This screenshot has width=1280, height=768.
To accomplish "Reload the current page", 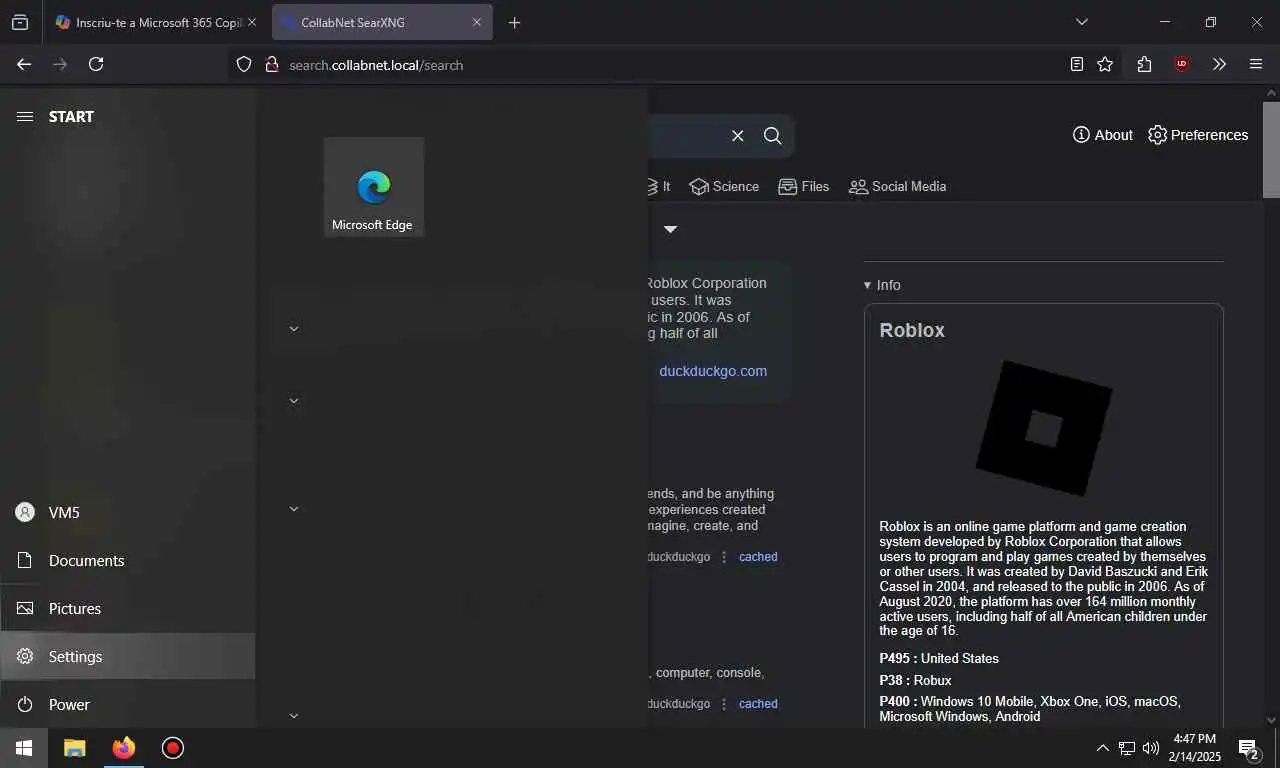I will tap(96, 64).
